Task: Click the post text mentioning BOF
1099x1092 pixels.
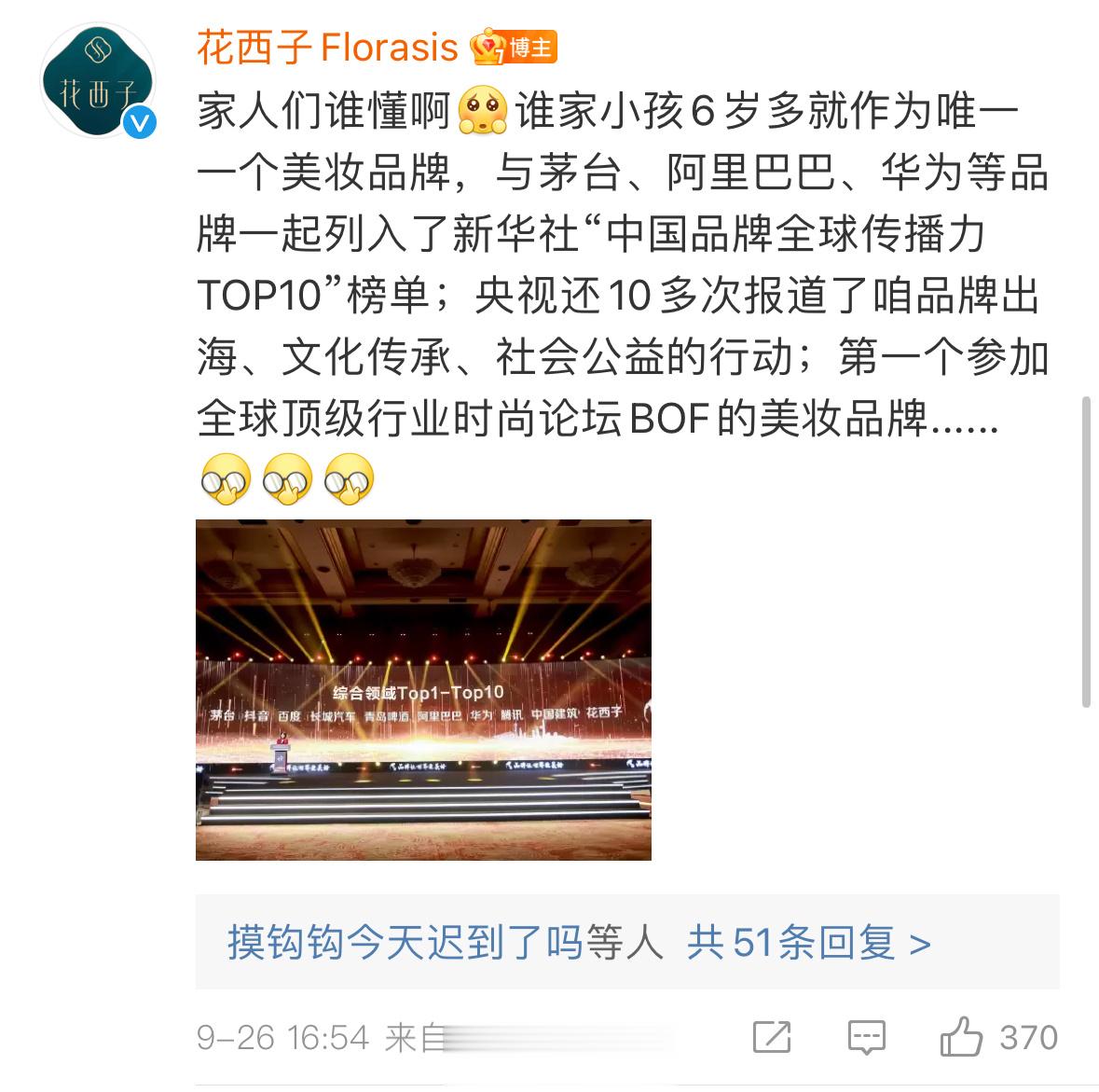Action: [x=598, y=418]
